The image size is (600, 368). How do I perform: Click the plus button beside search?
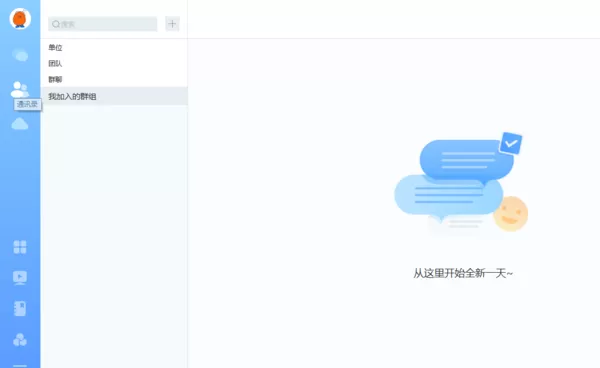click(x=172, y=24)
